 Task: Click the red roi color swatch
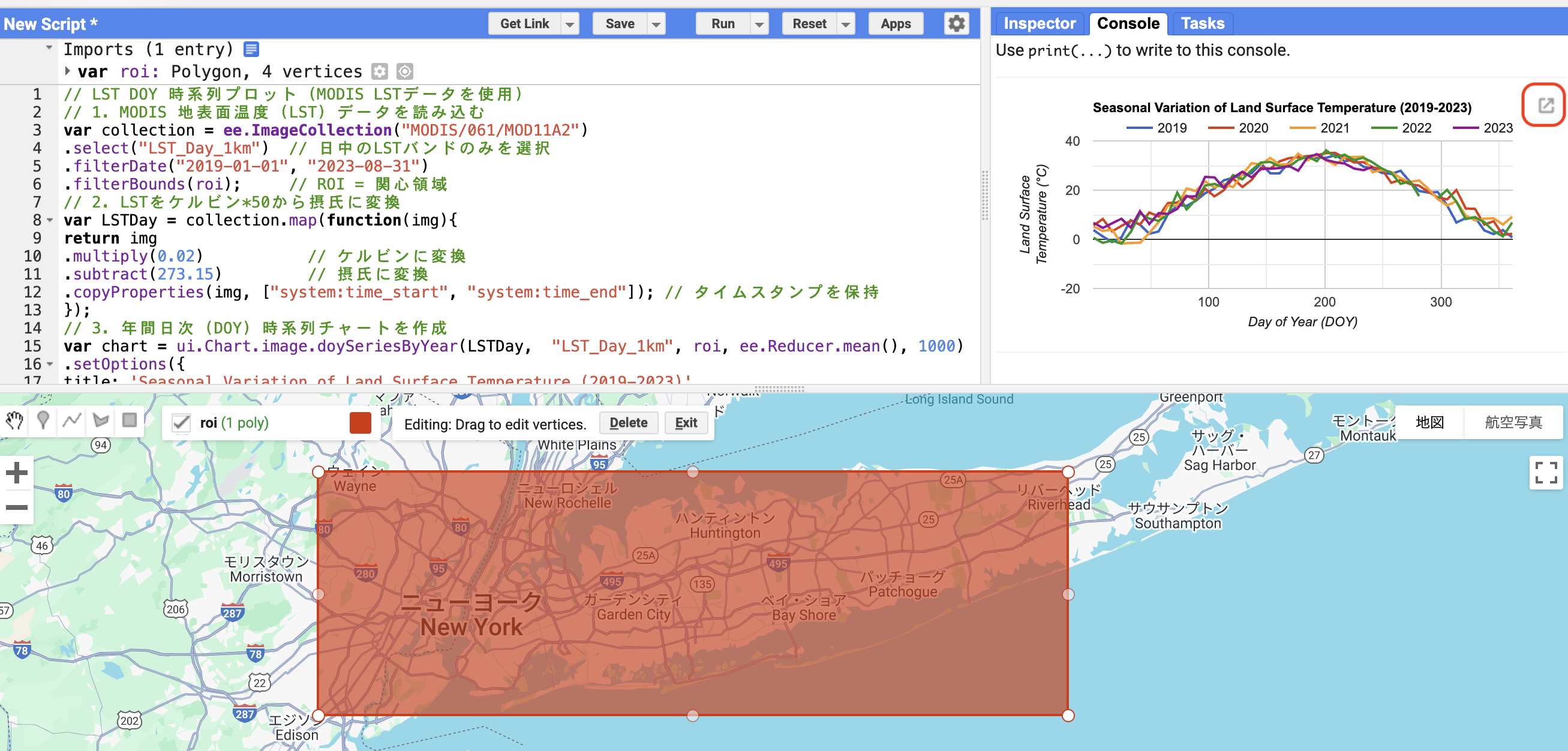click(361, 423)
